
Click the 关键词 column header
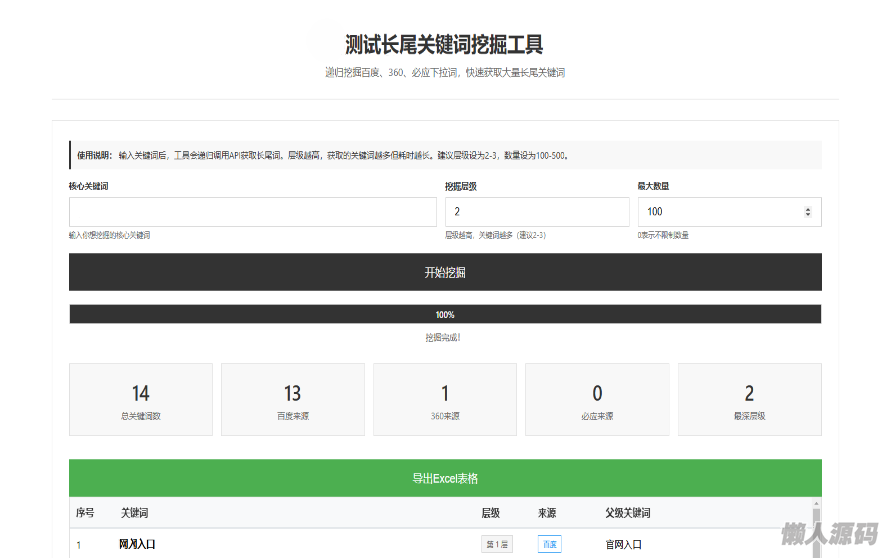134,513
